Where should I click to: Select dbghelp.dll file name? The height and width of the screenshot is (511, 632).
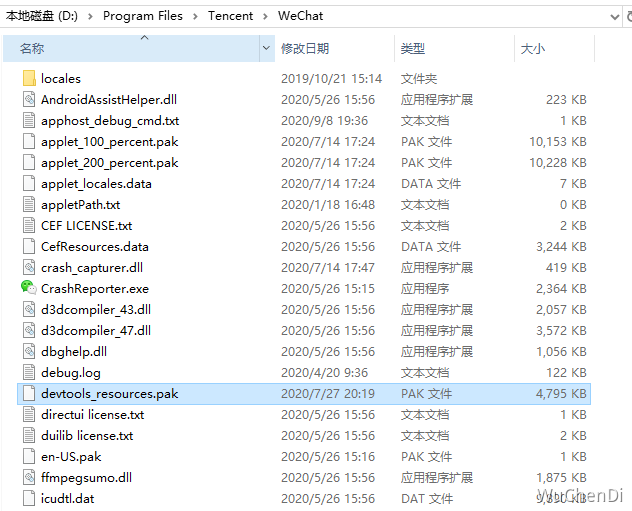74,351
